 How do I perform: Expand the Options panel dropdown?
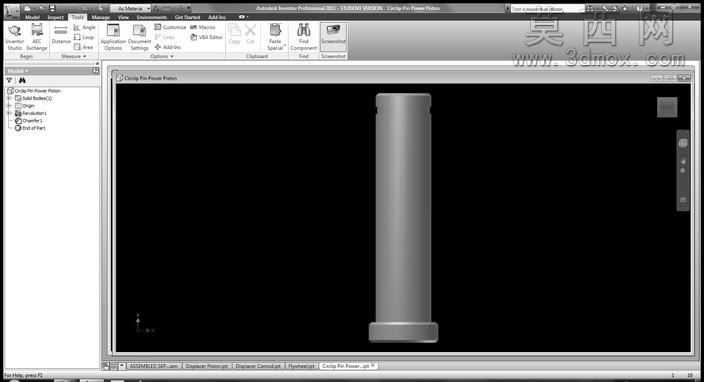[x=162, y=56]
